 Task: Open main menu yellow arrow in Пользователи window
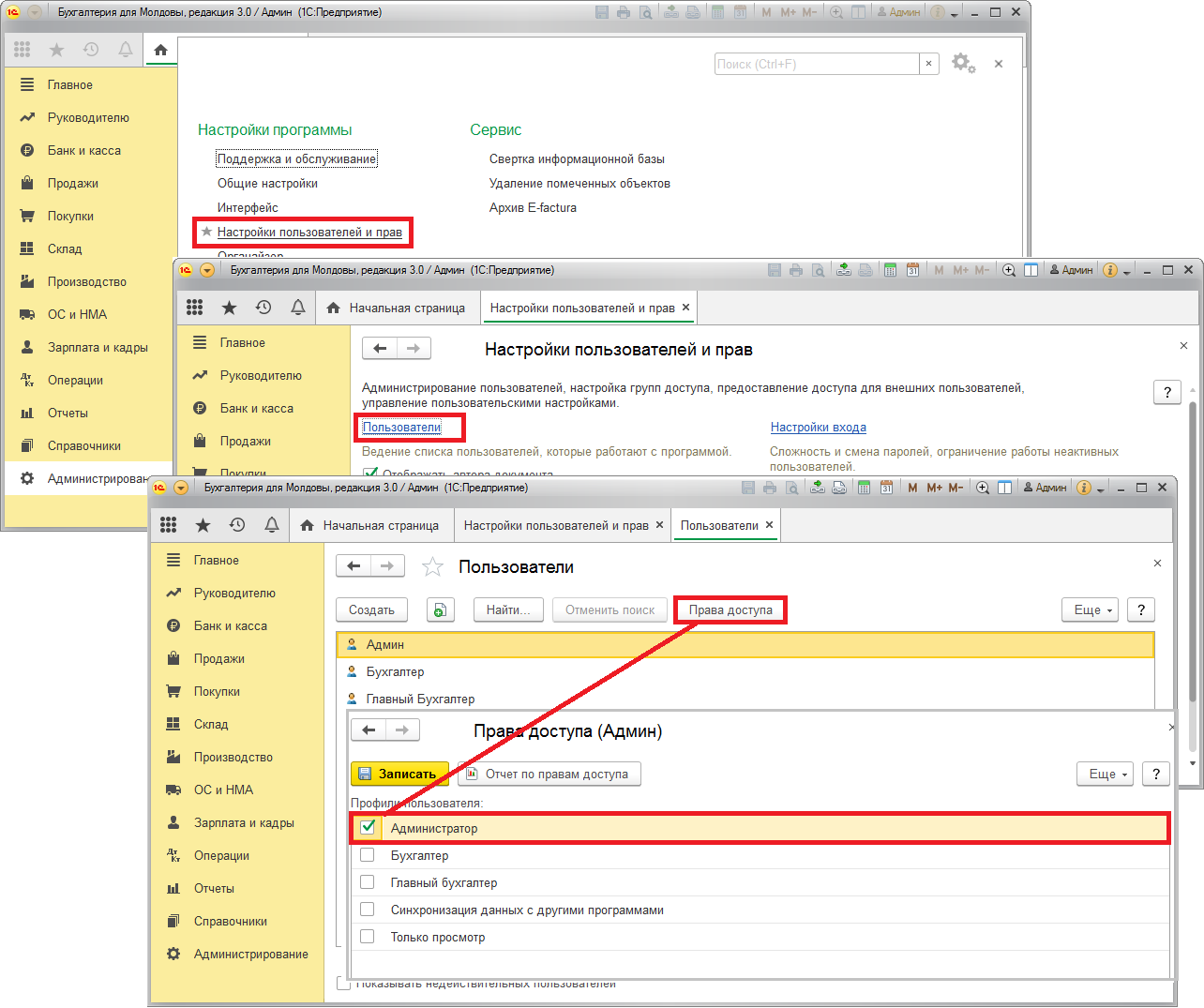click(x=181, y=488)
